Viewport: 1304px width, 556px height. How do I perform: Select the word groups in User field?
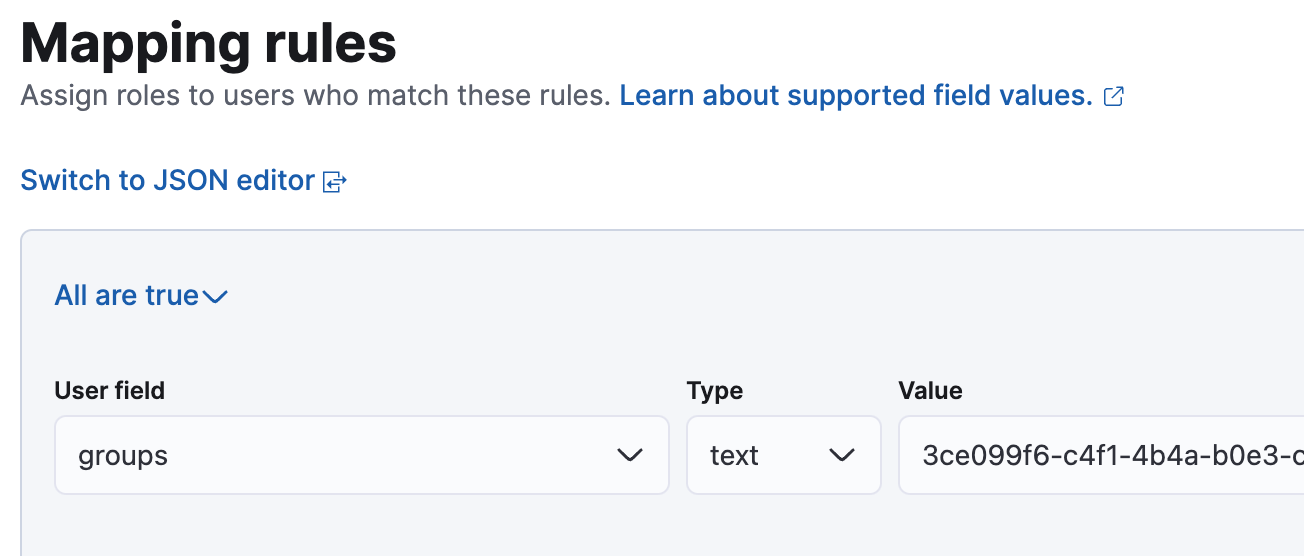pos(123,456)
